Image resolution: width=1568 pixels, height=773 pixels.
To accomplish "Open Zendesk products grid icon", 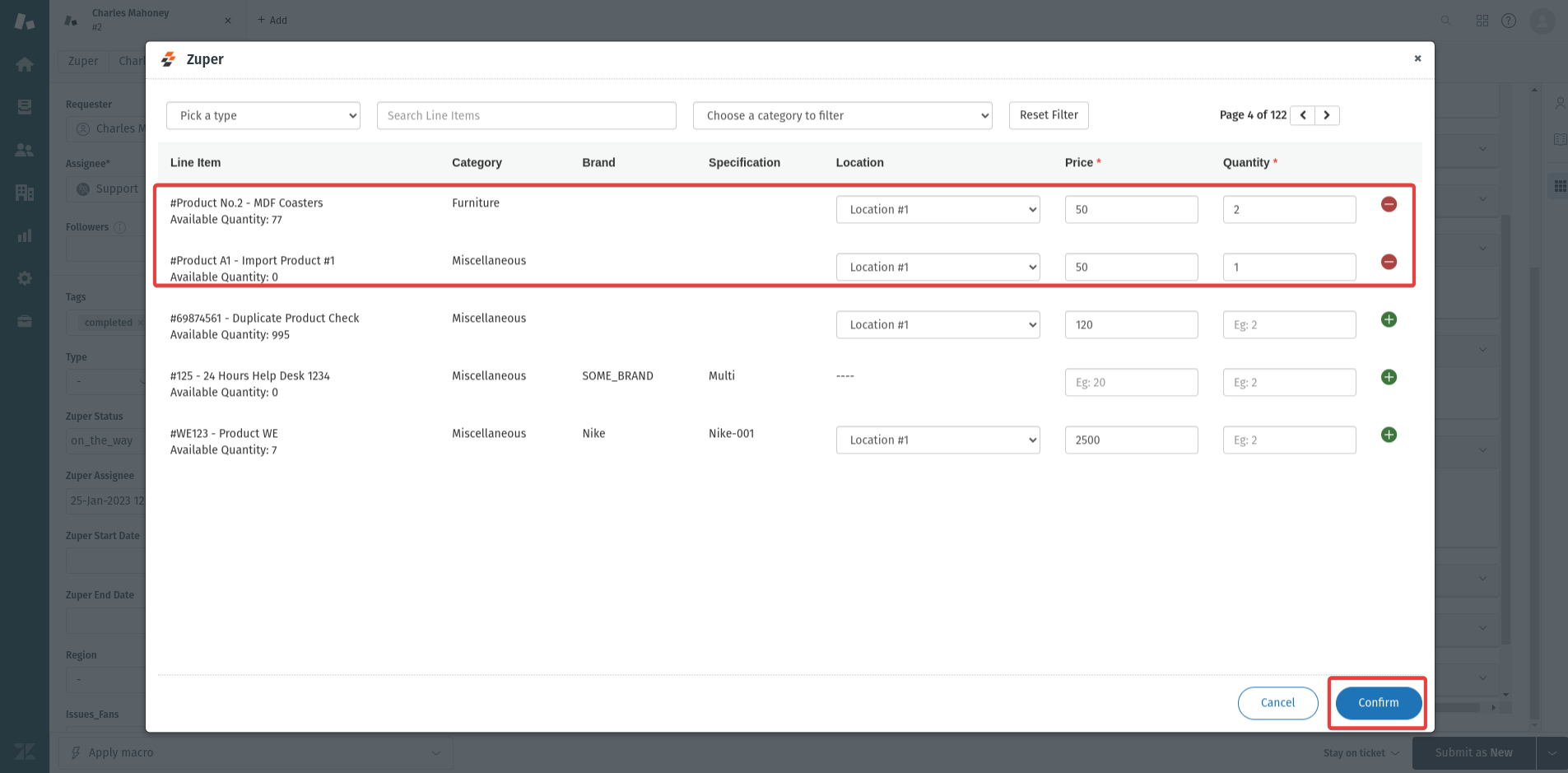I will click(1482, 21).
